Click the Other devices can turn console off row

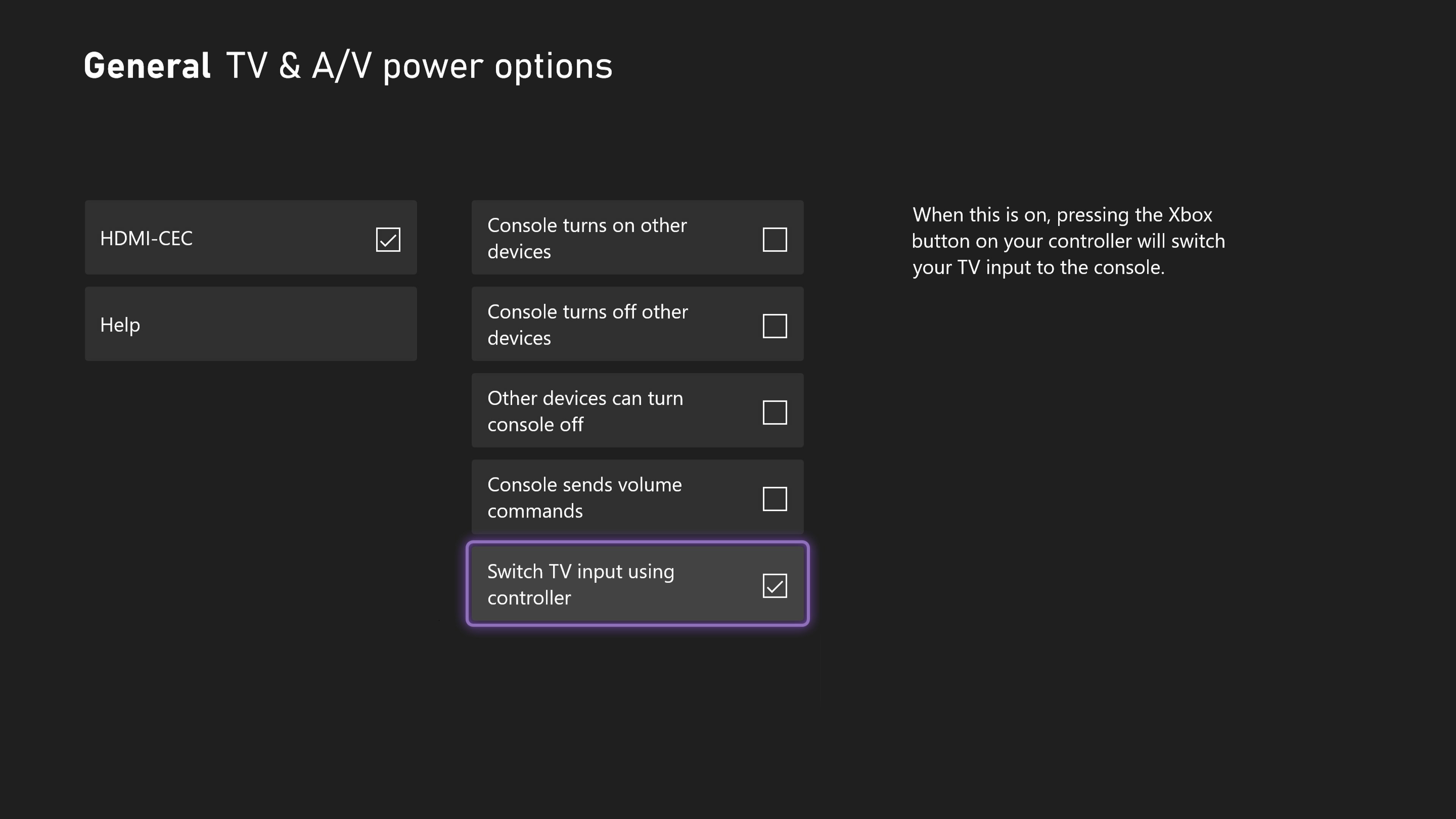point(637,411)
